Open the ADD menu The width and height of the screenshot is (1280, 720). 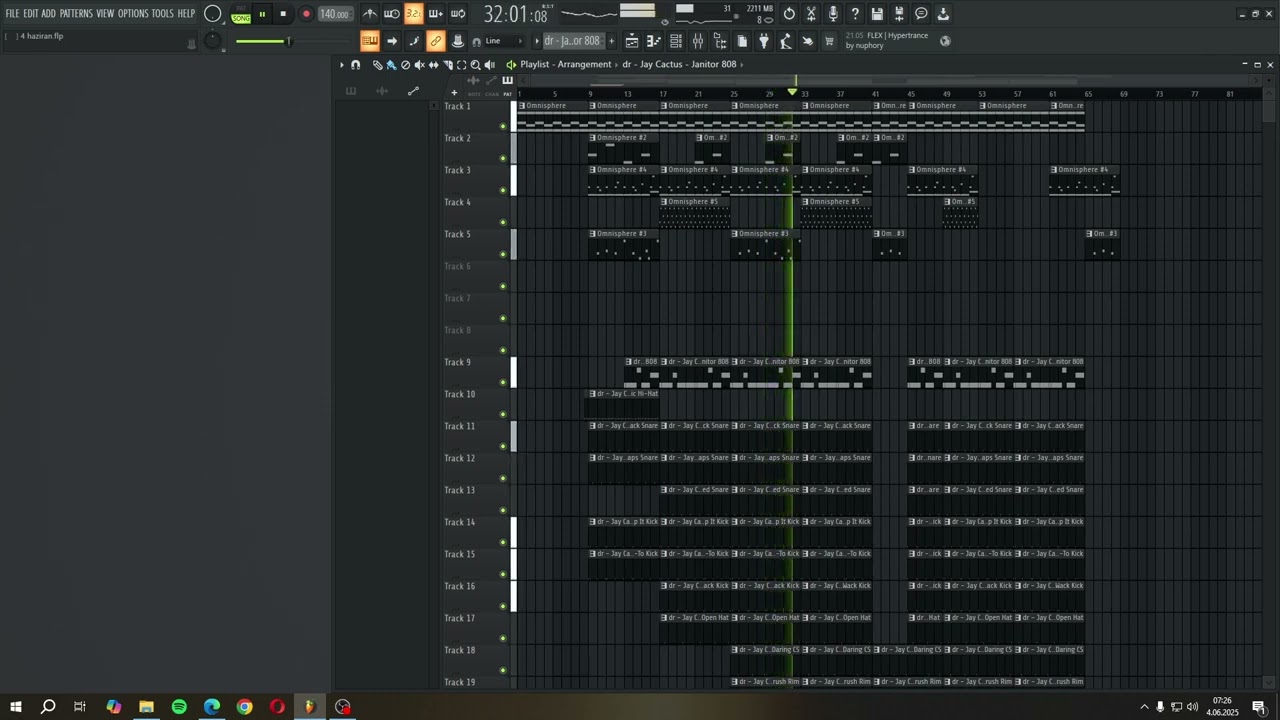[48, 13]
